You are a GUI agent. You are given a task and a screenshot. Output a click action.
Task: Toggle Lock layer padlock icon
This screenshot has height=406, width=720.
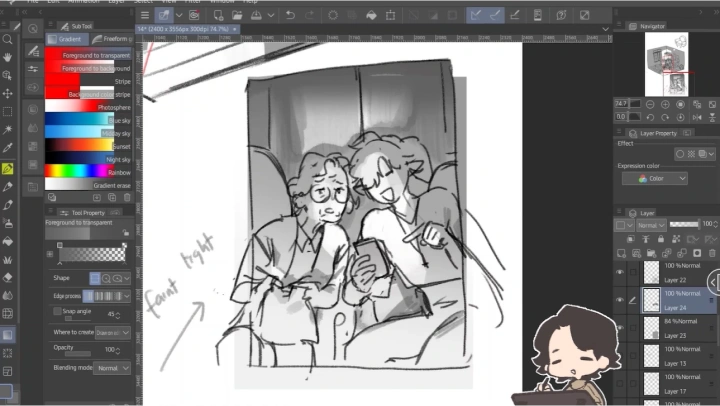pyautogui.click(x=661, y=239)
